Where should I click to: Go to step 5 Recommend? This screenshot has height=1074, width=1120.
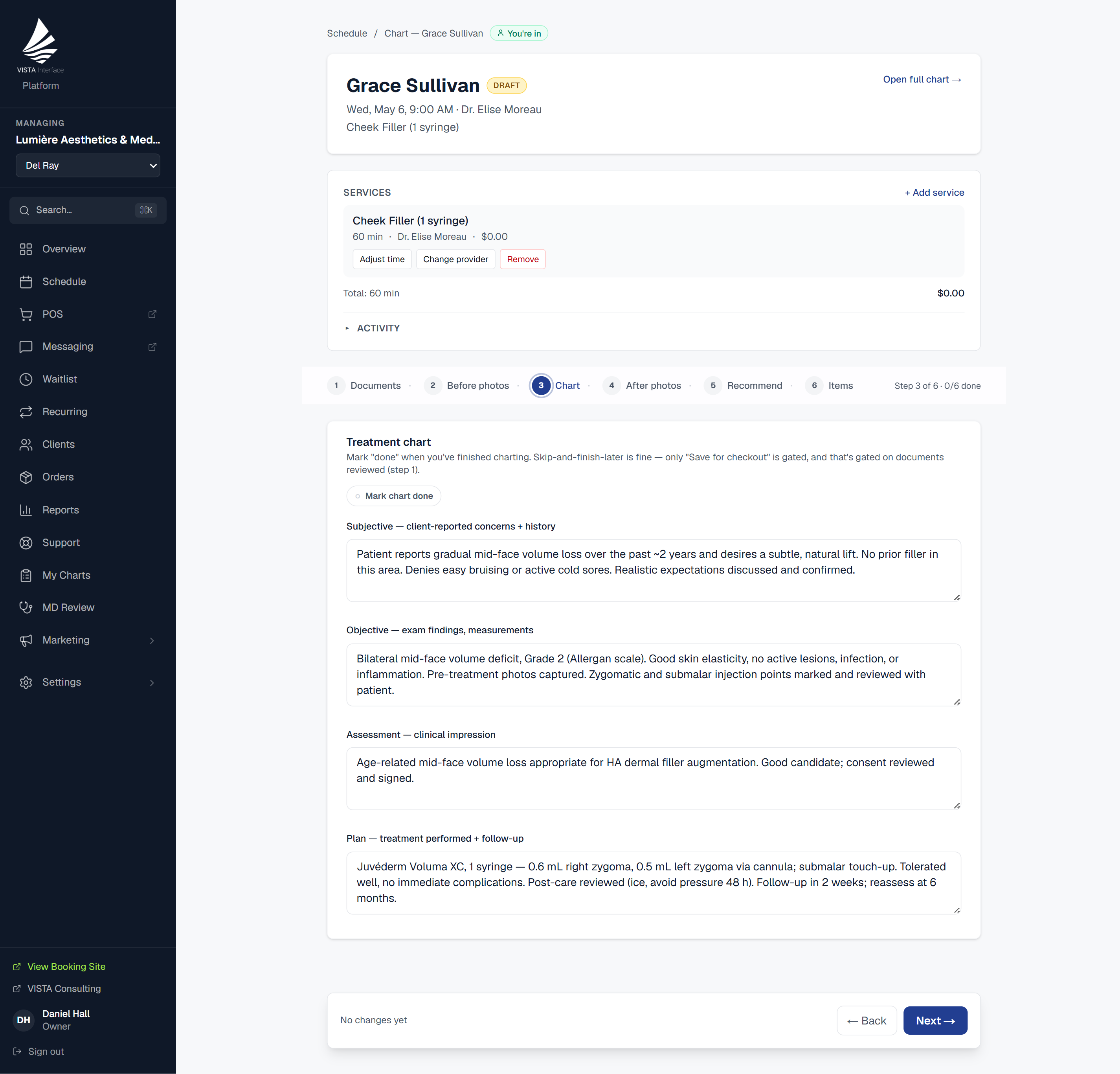point(744,385)
